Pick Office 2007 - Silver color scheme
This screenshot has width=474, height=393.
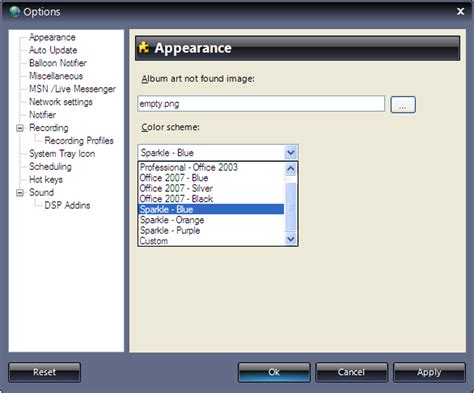[x=211, y=188]
